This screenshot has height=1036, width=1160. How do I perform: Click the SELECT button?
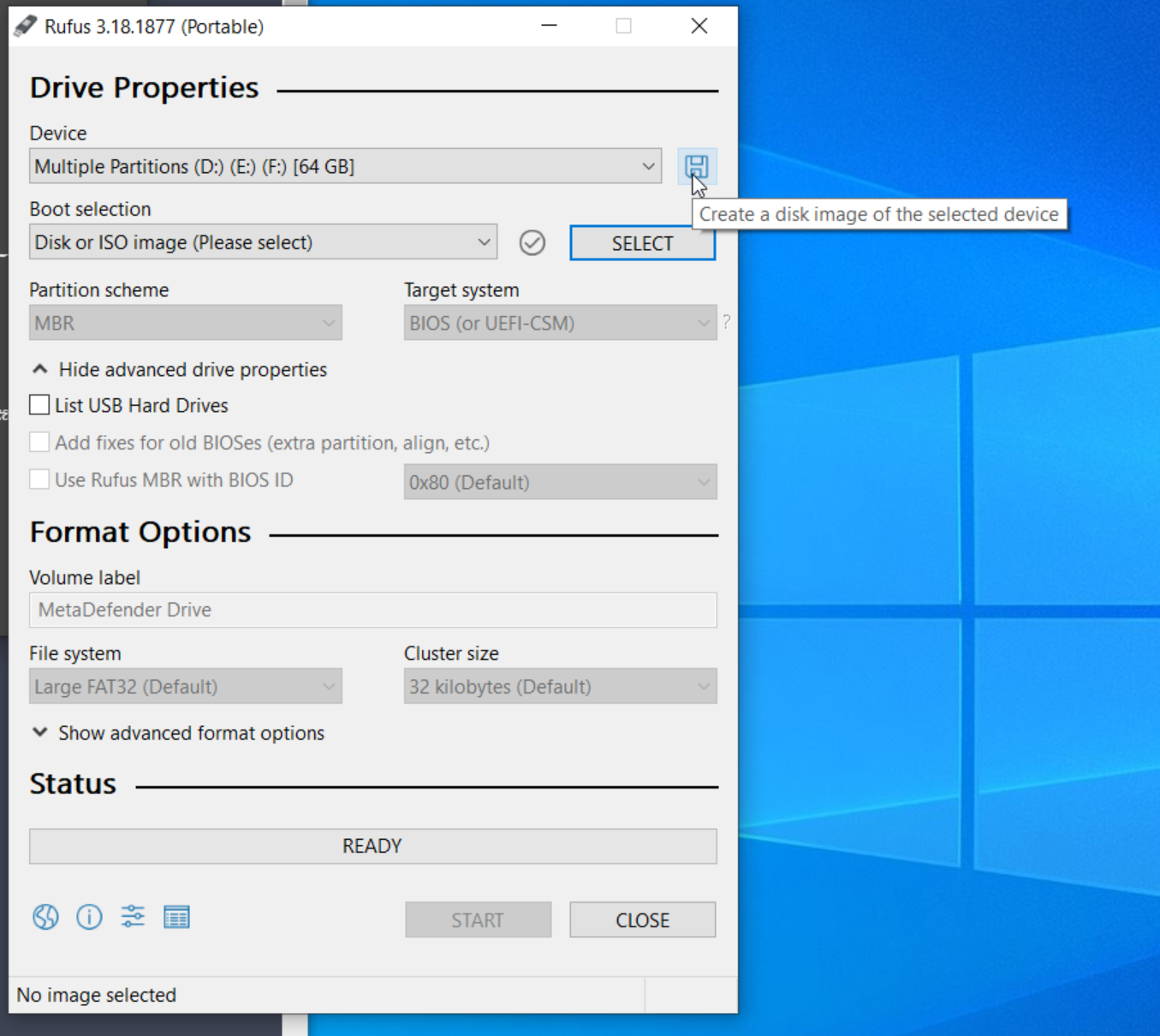(642, 243)
